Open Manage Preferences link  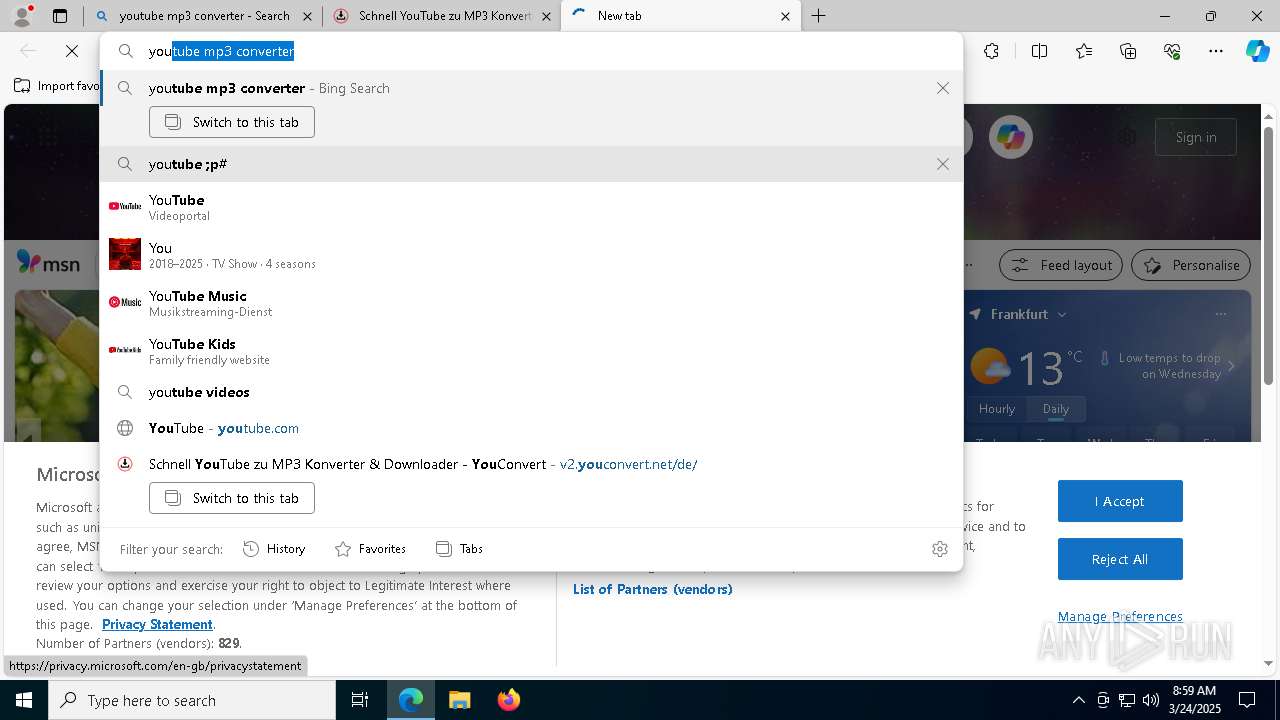[1120, 616]
